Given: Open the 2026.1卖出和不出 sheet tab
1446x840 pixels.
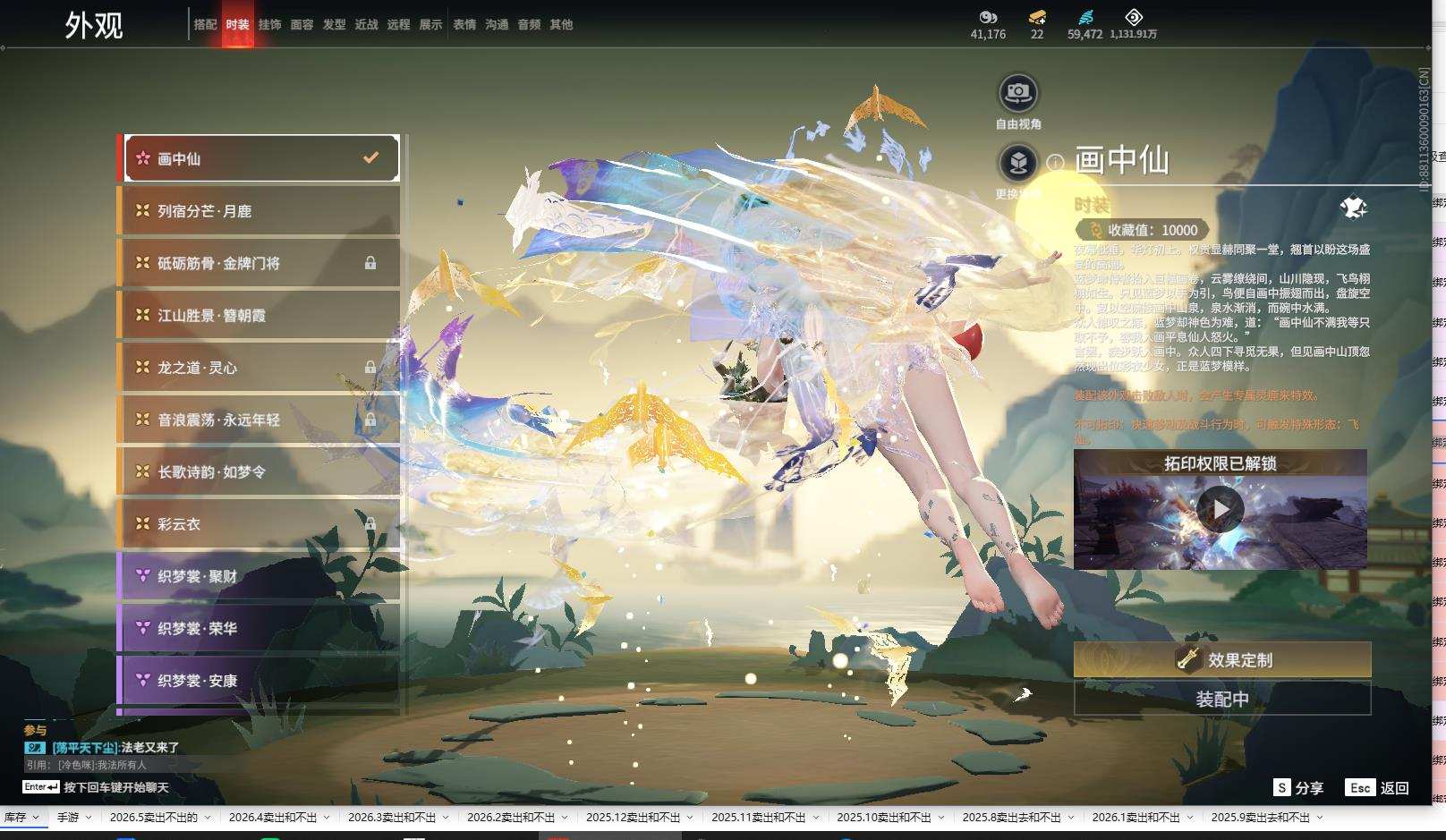Looking at the screenshot, I should pyautogui.click(x=1136, y=818).
